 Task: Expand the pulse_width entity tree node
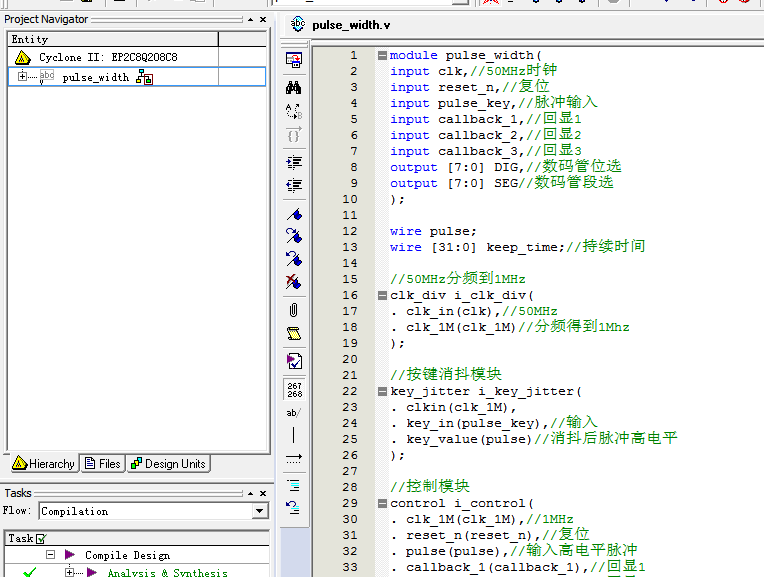(22, 77)
